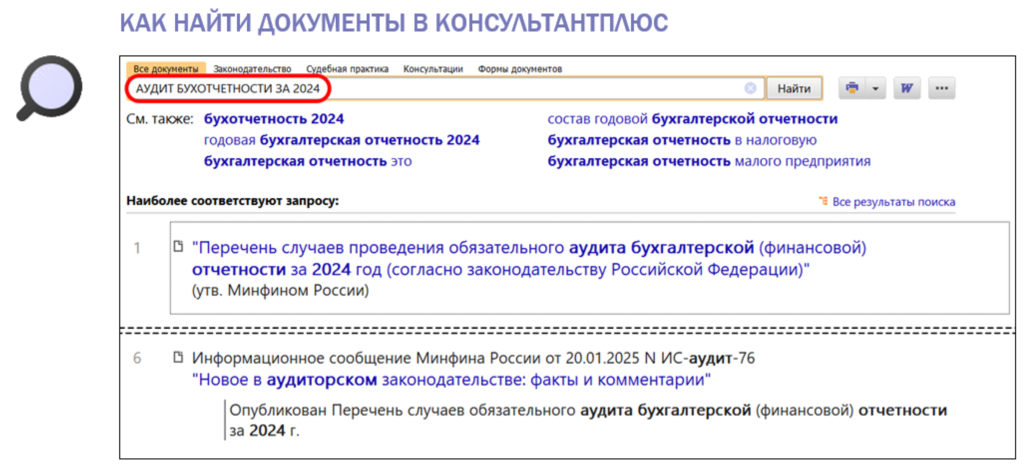Clear the search field with the X icon
Image resolution: width=1024 pixels, height=469 pixels.
(x=750, y=88)
